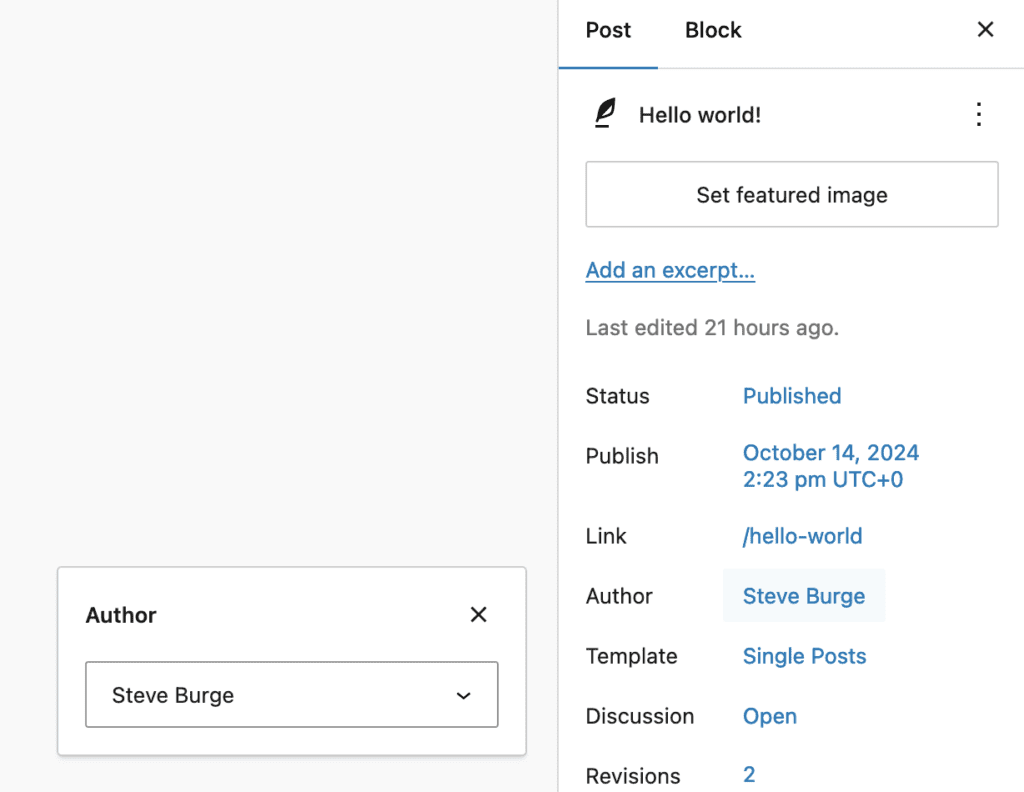Screen dimensions: 1024x792
Task: Click the Hello world! post title text
Action: [699, 114]
